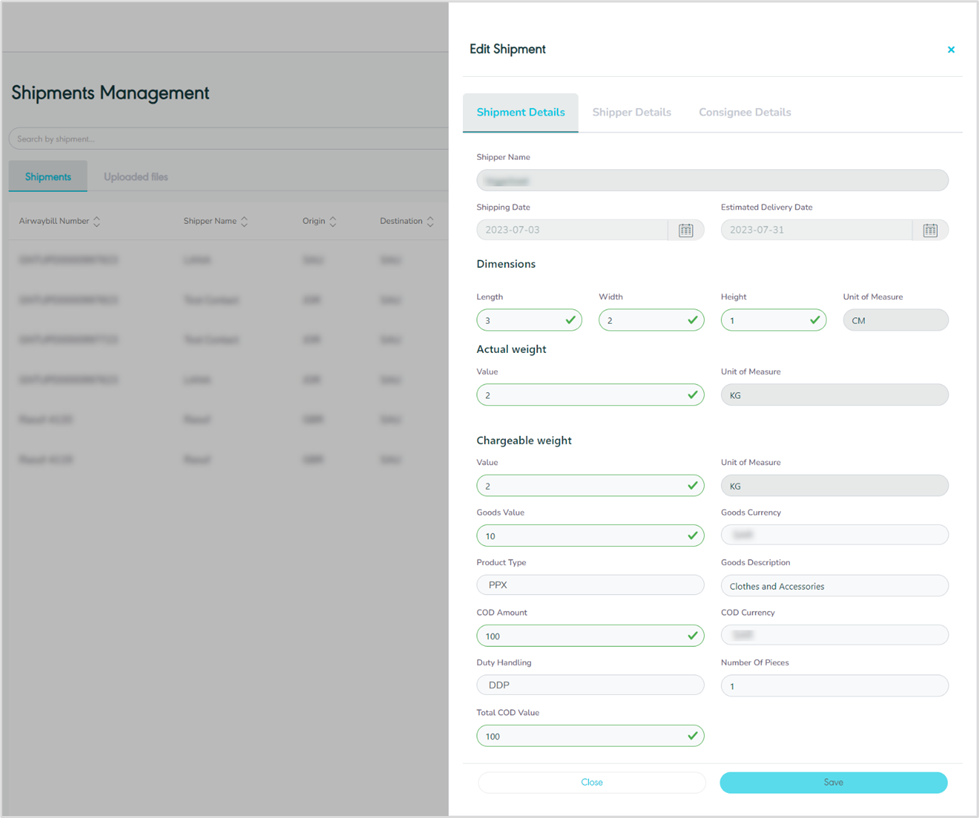Viewport: 979px width, 818px height.
Task: Open the Product Type PPX field
Action: (590, 585)
